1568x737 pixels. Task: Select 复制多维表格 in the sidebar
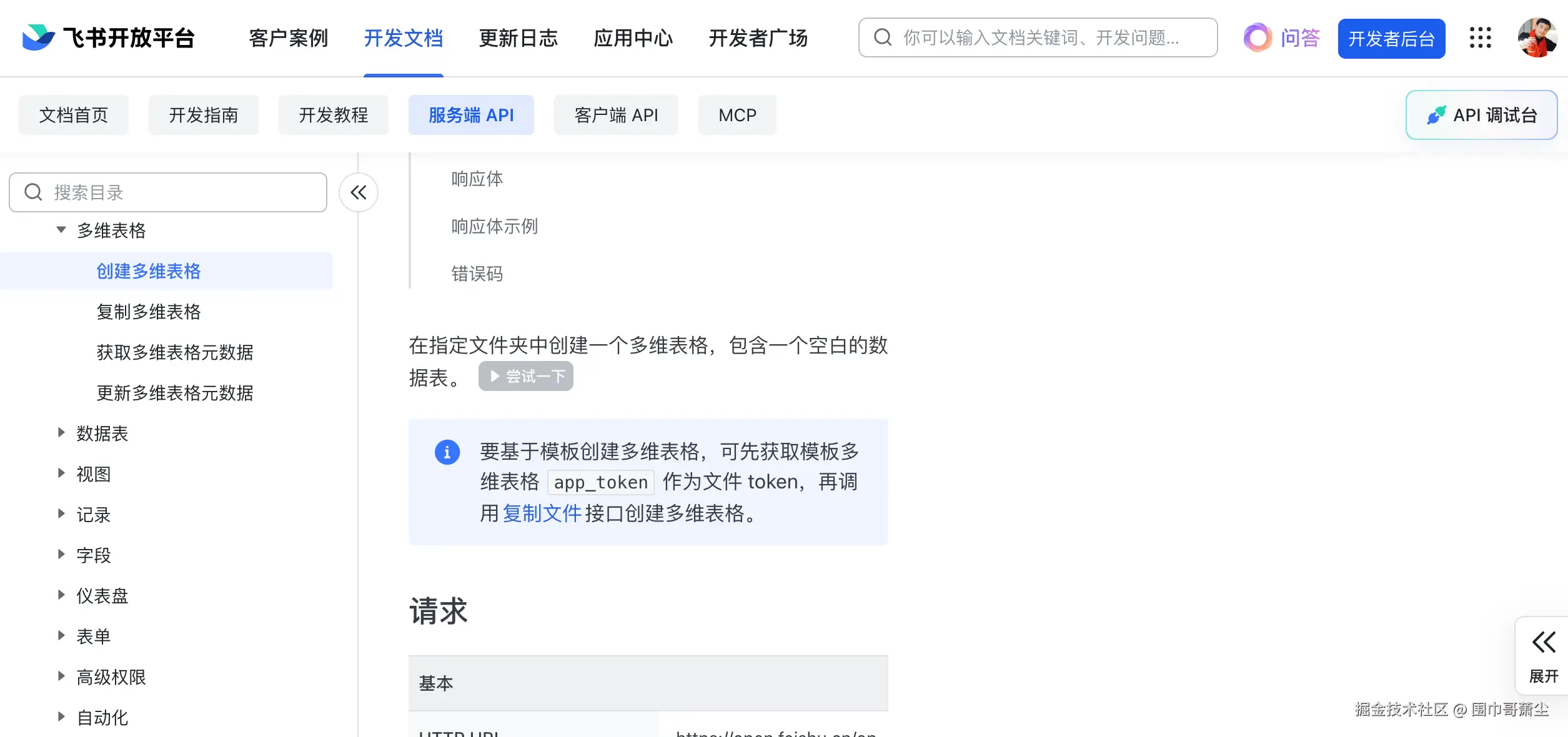coord(149,312)
